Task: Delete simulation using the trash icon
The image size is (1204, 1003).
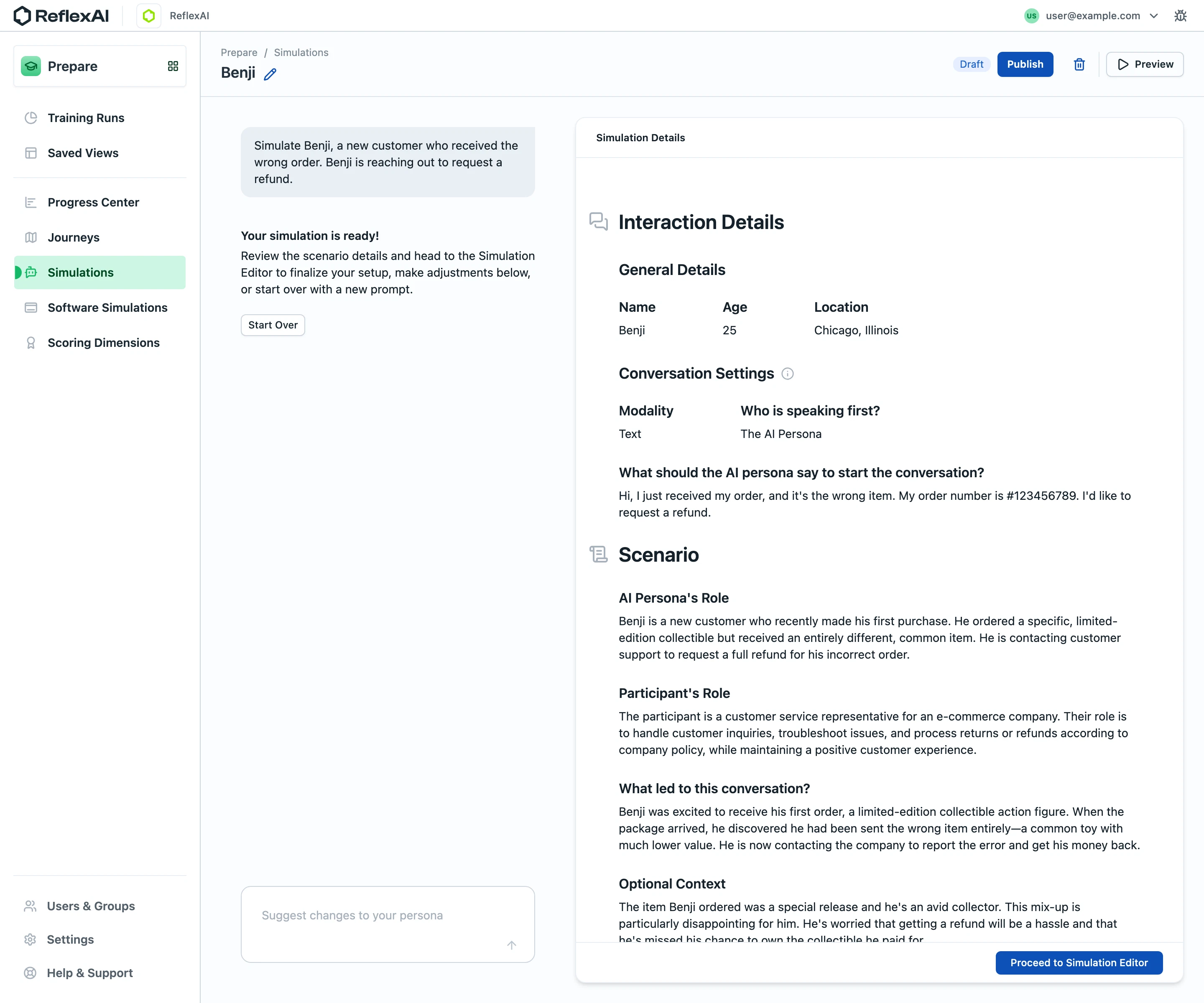Action: click(x=1079, y=64)
